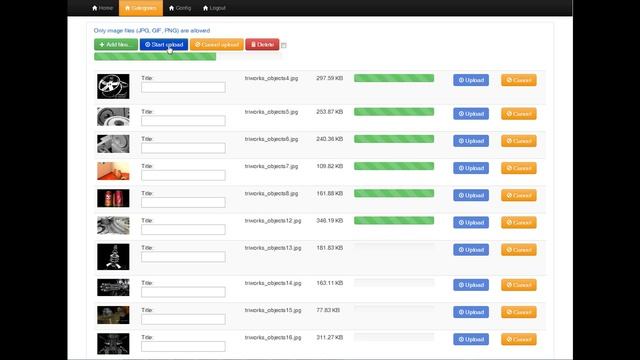Open thumbnail of triworks_objects13.jpg
This screenshot has height=360, width=640.
113,257
